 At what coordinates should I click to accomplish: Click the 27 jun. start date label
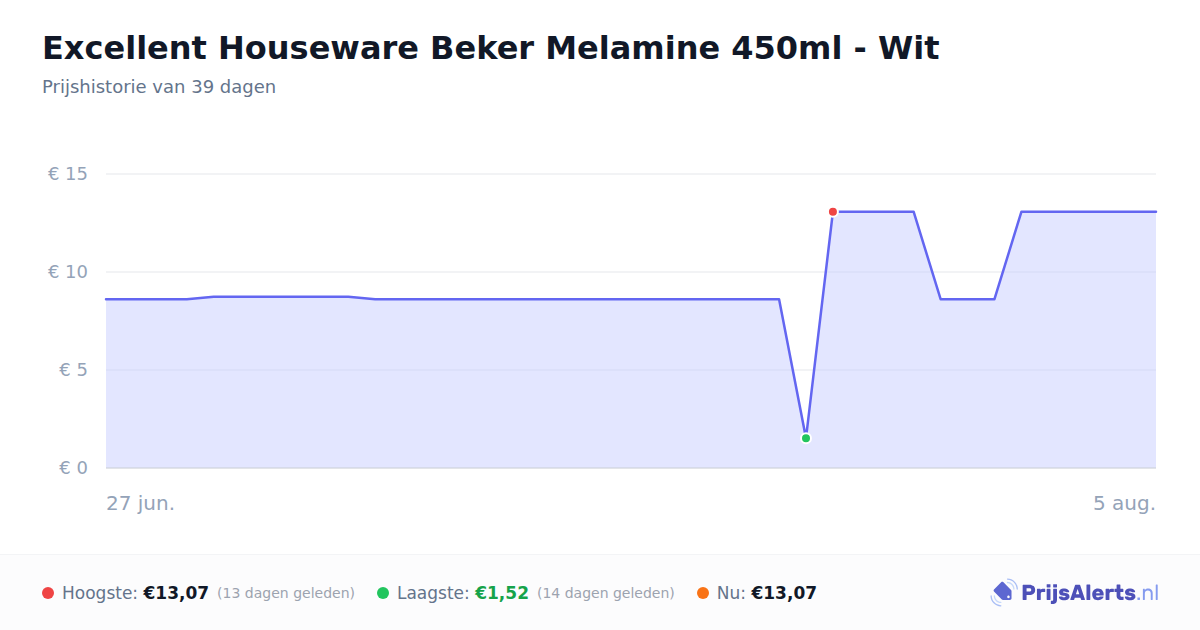click(141, 503)
